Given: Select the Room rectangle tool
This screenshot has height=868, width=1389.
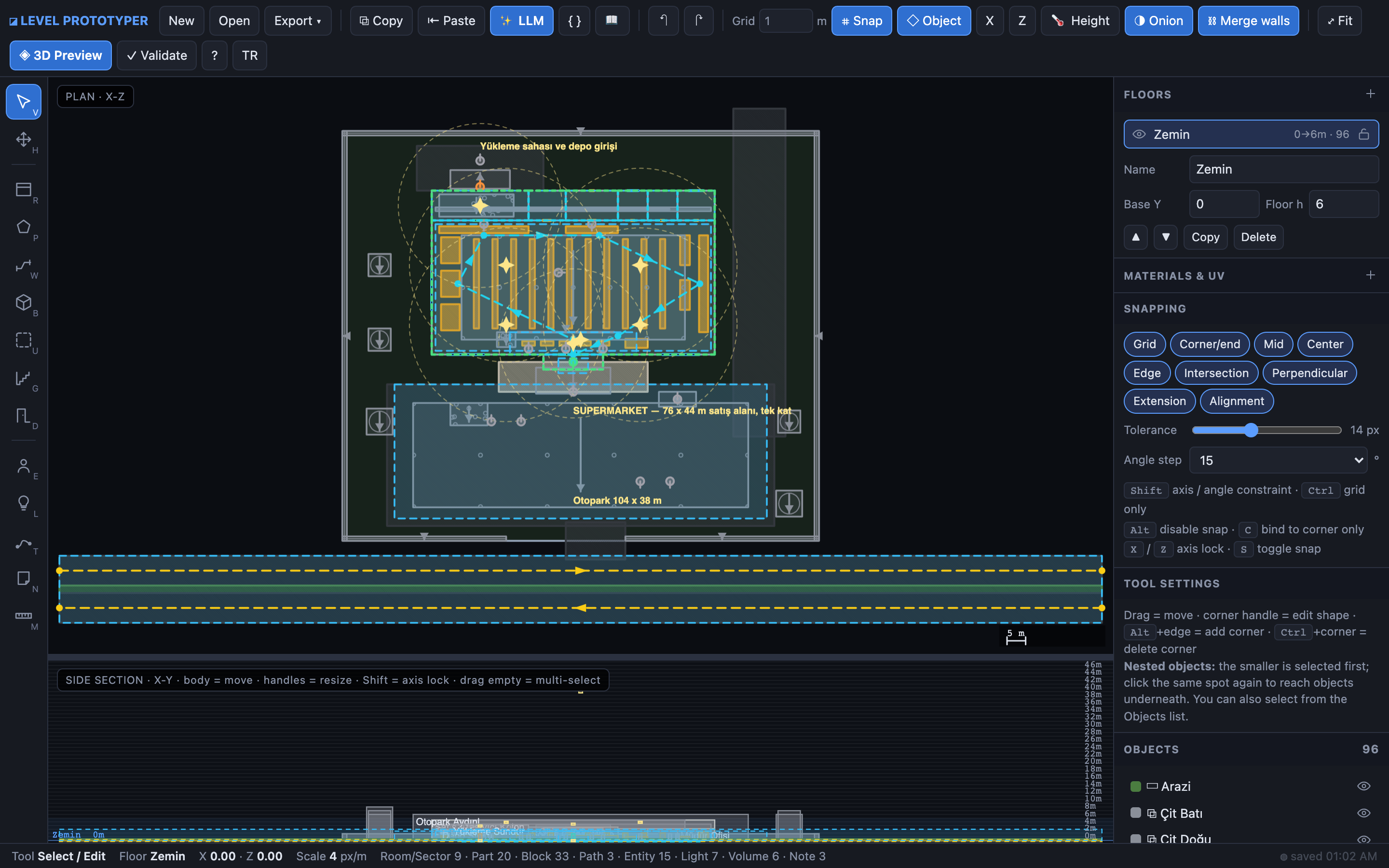Looking at the screenshot, I should pos(24,190).
